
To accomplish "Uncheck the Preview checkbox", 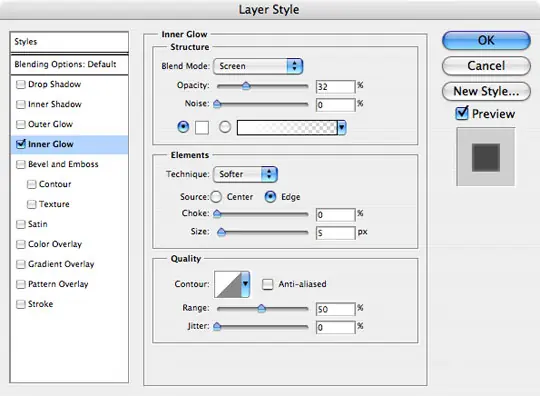I will 461,113.
